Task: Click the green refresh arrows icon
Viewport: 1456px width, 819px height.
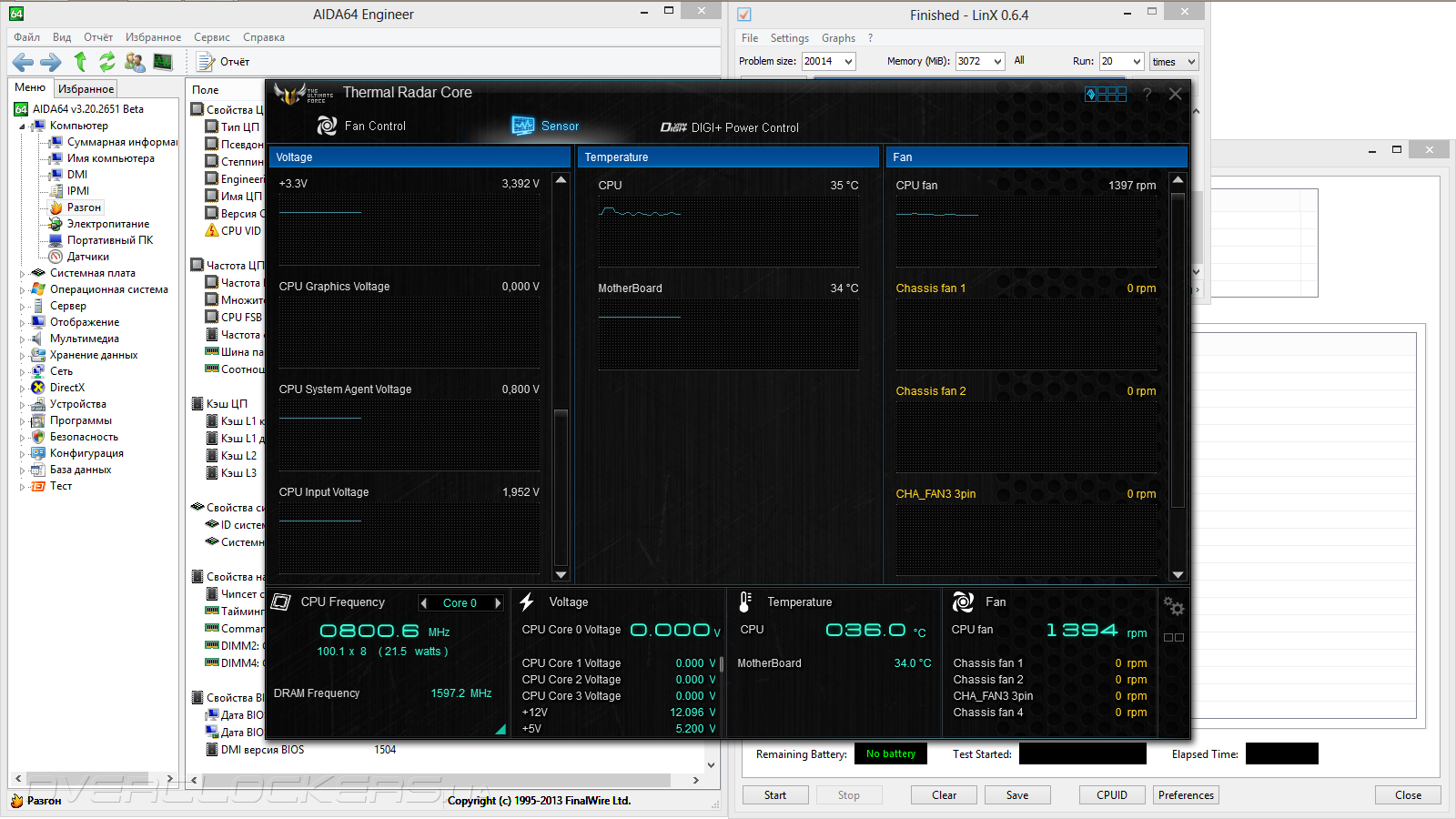Action: pos(107,62)
